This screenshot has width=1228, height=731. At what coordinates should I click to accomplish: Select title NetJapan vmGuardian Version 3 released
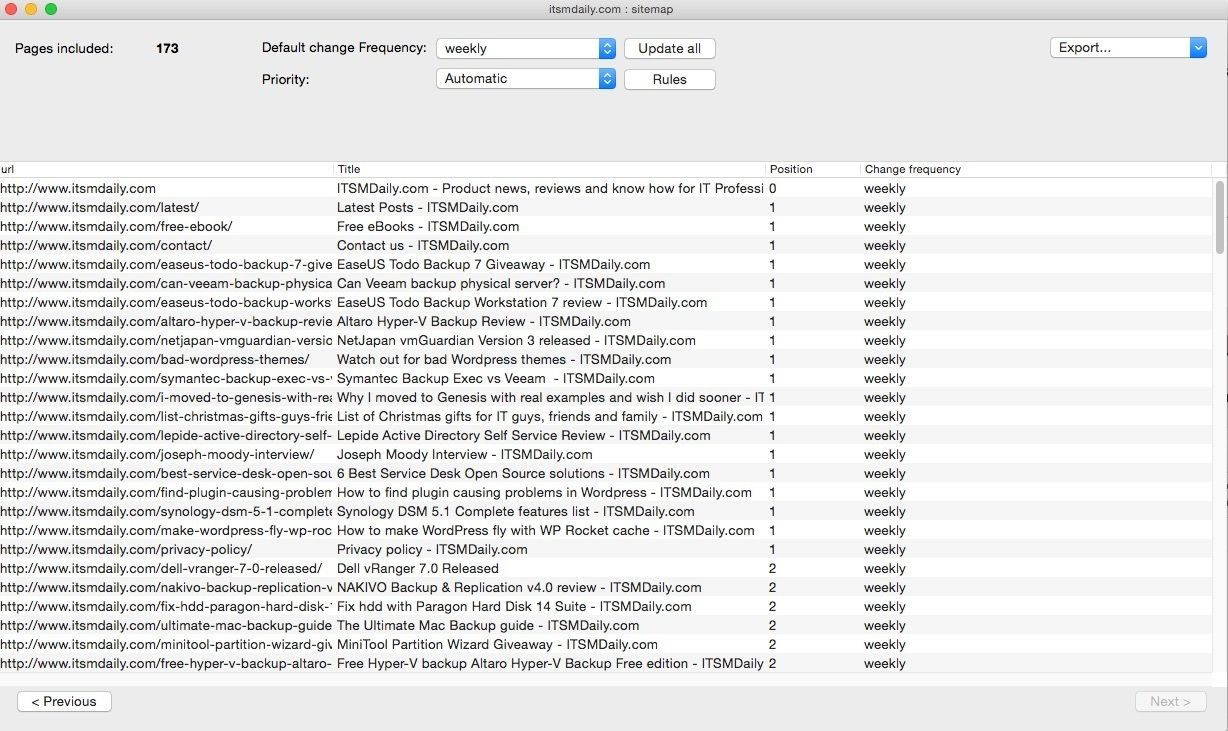pyautogui.click(x=516, y=340)
